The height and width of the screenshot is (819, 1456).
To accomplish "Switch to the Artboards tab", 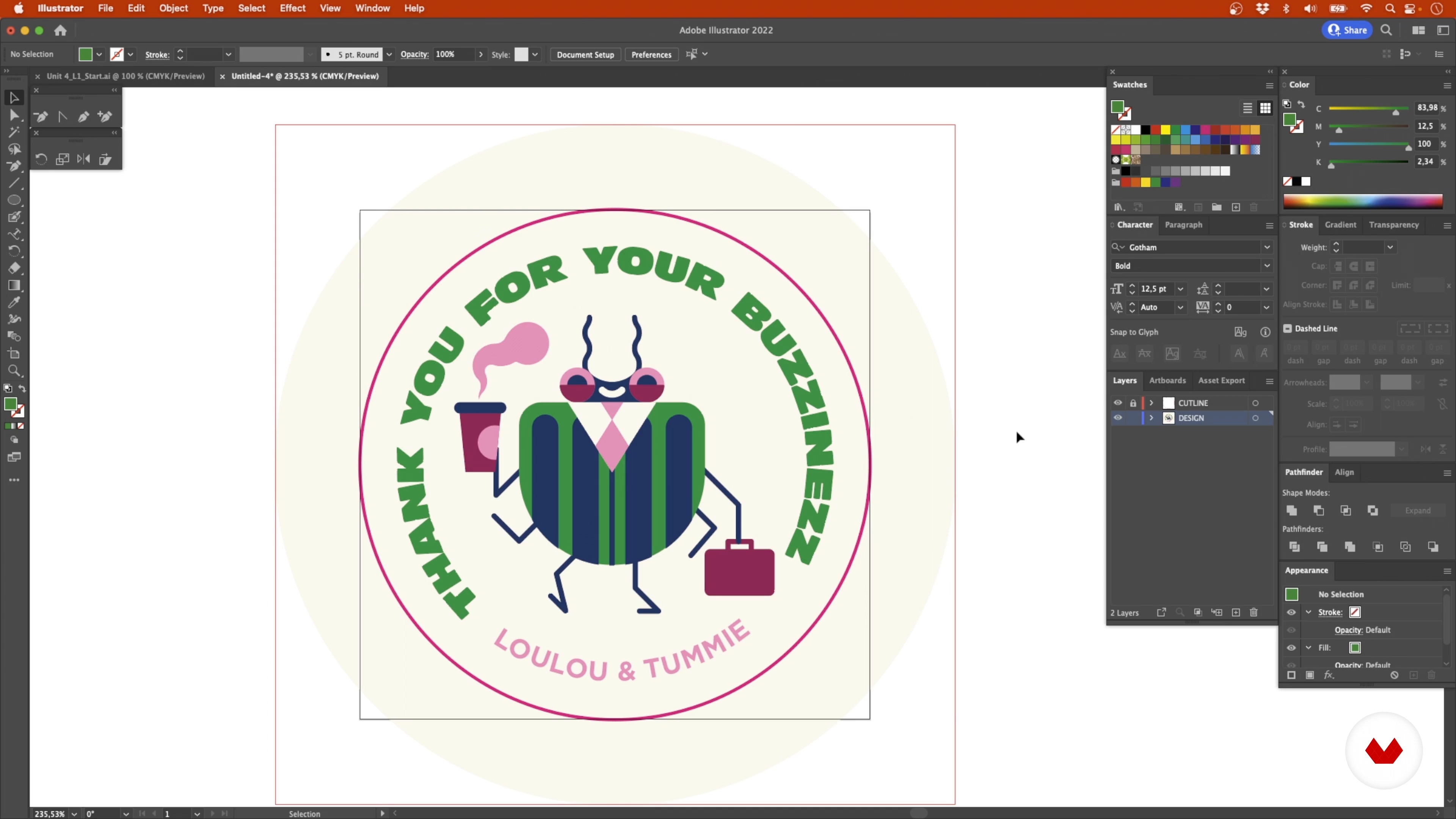I will click(x=1167, y=380).
